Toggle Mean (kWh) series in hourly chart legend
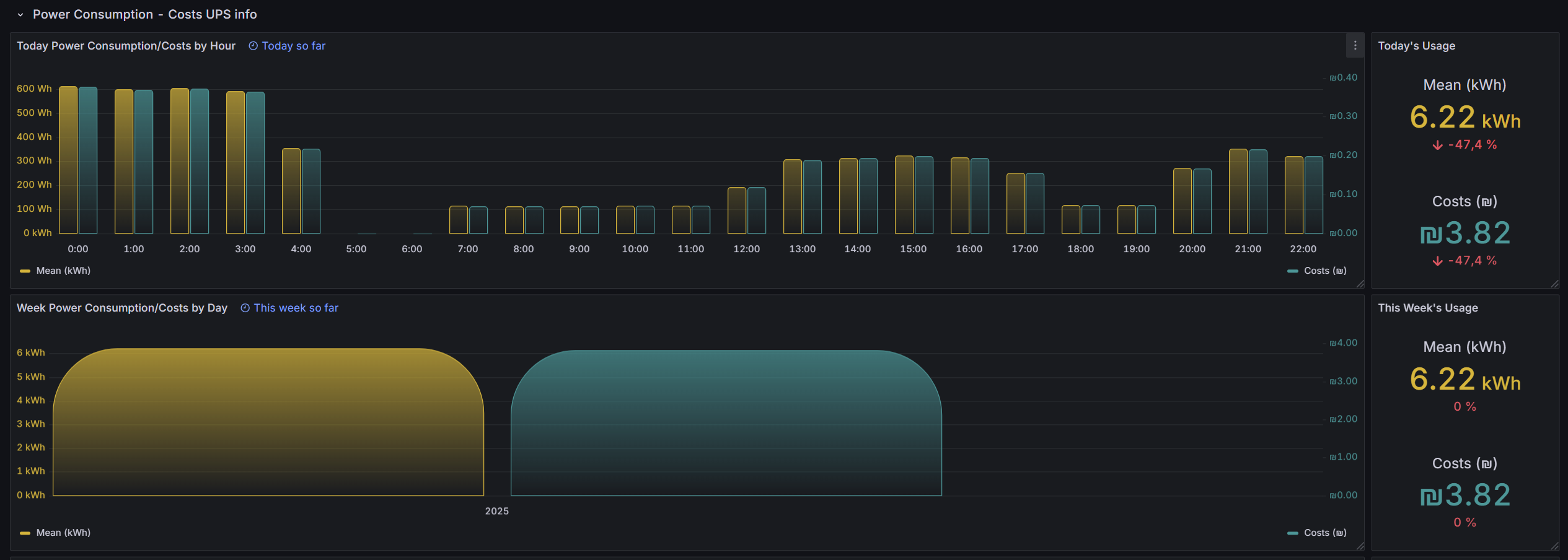Viewport: 1568px width, 560px height. (x=63, y=271)
